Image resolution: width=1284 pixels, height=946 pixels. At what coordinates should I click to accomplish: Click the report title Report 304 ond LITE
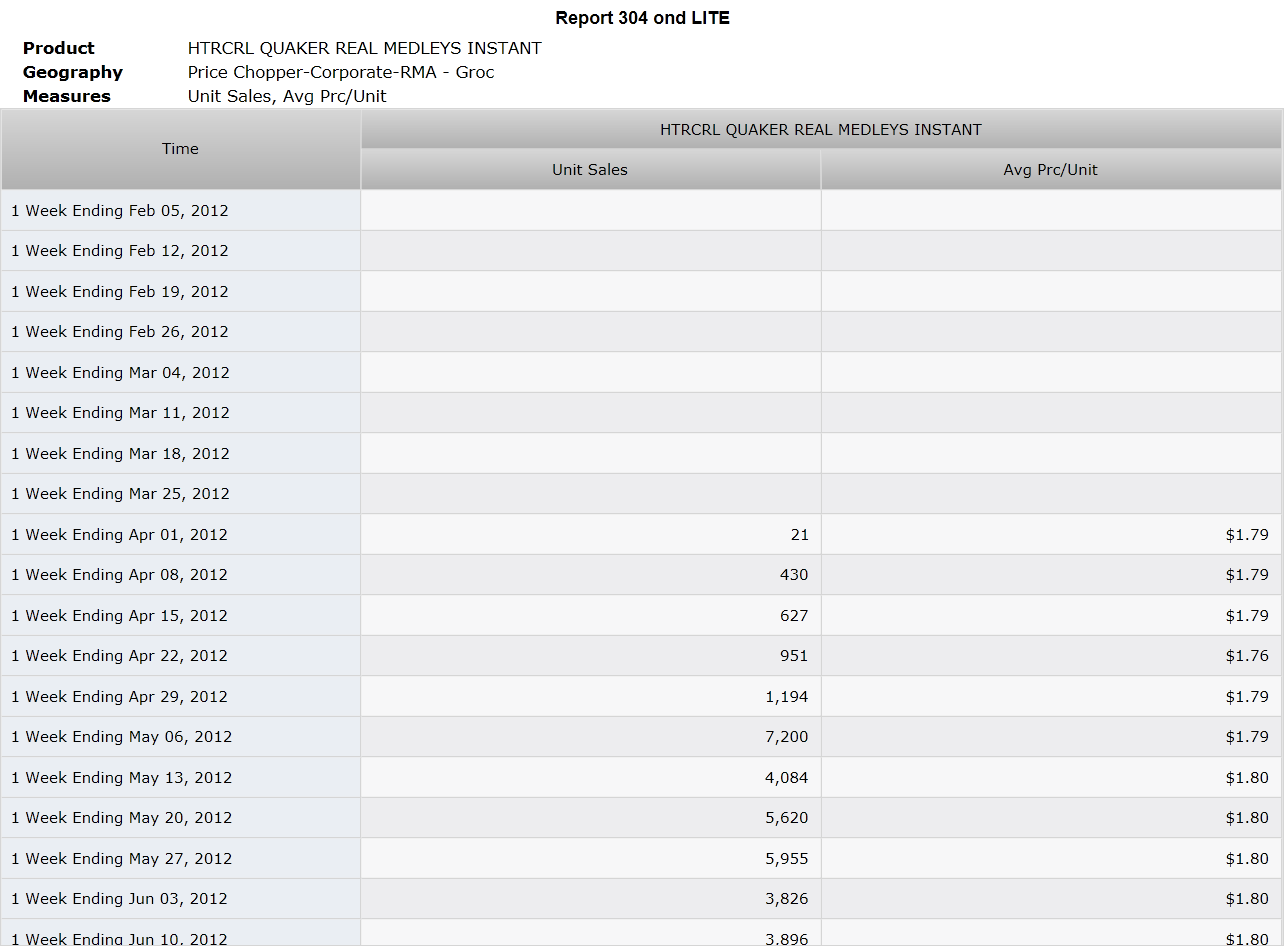click(x=642, y=18)
